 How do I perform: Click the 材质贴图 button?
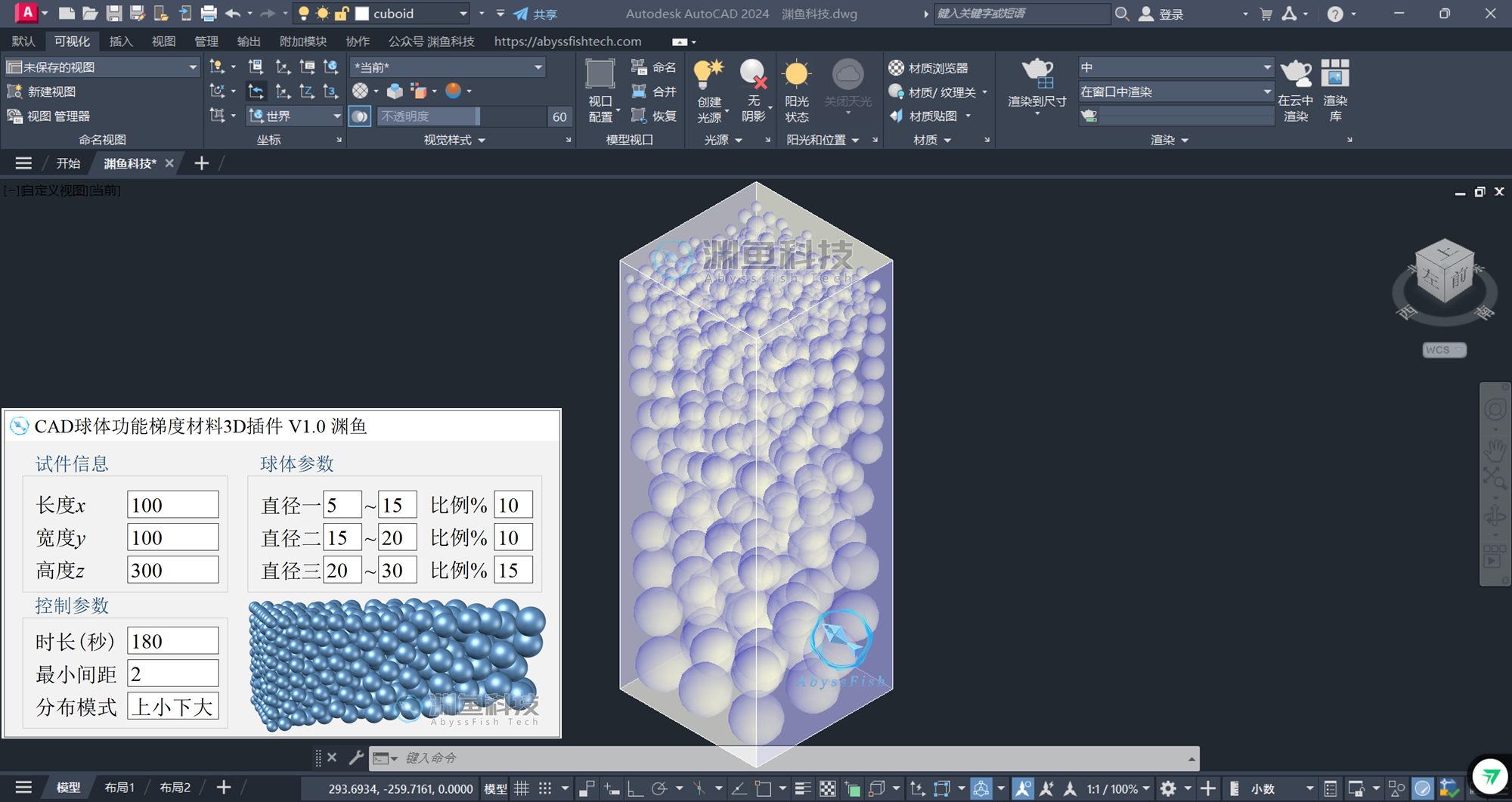[923, 116]
